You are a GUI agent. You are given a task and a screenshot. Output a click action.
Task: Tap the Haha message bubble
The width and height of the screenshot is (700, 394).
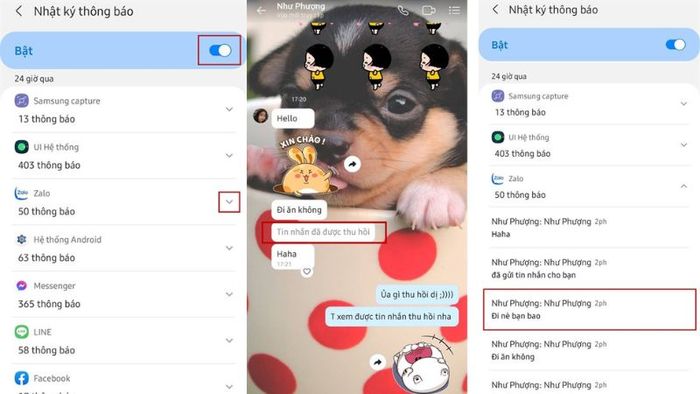coord(292,257)
